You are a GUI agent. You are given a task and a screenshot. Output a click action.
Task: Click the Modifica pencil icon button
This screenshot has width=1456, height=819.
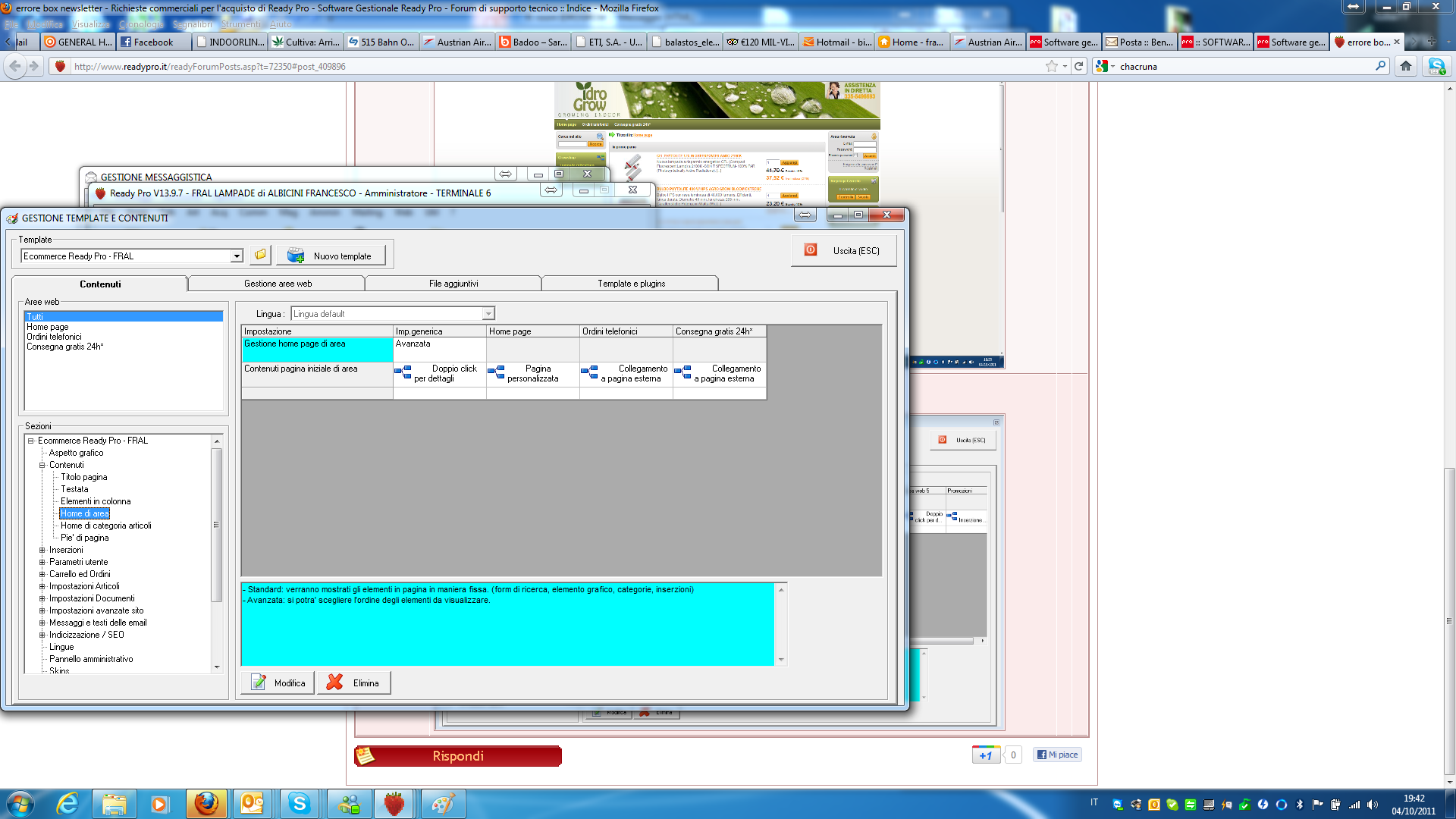278,682
